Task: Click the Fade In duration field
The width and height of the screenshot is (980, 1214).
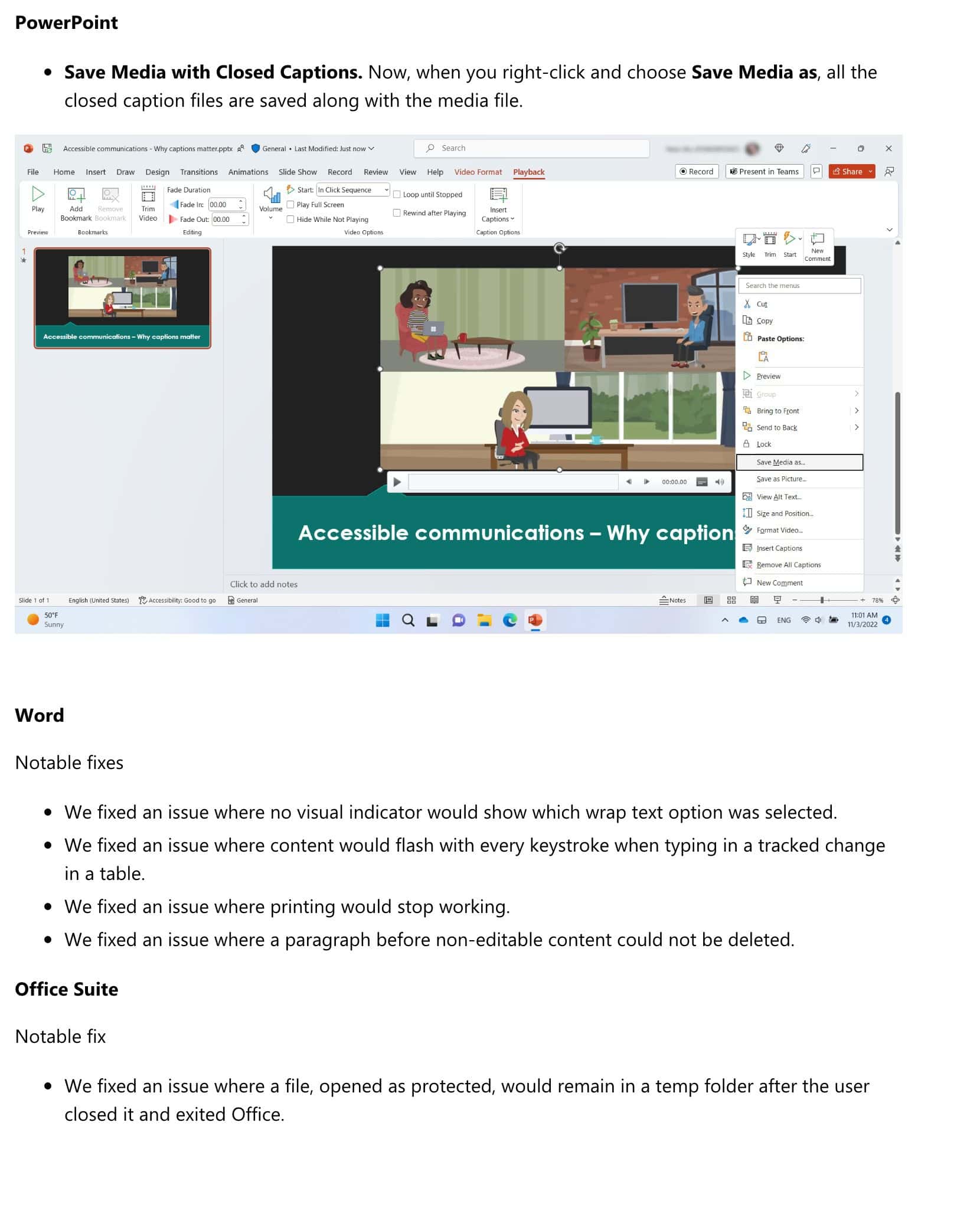Action: pyautogui.click(x=224, y=205)
